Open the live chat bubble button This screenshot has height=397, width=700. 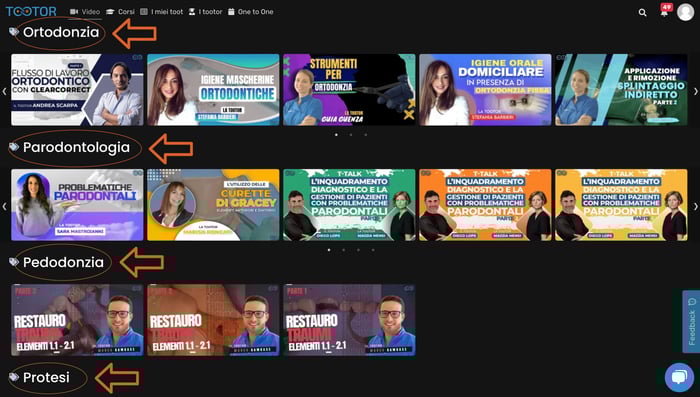tap(679, 377)
